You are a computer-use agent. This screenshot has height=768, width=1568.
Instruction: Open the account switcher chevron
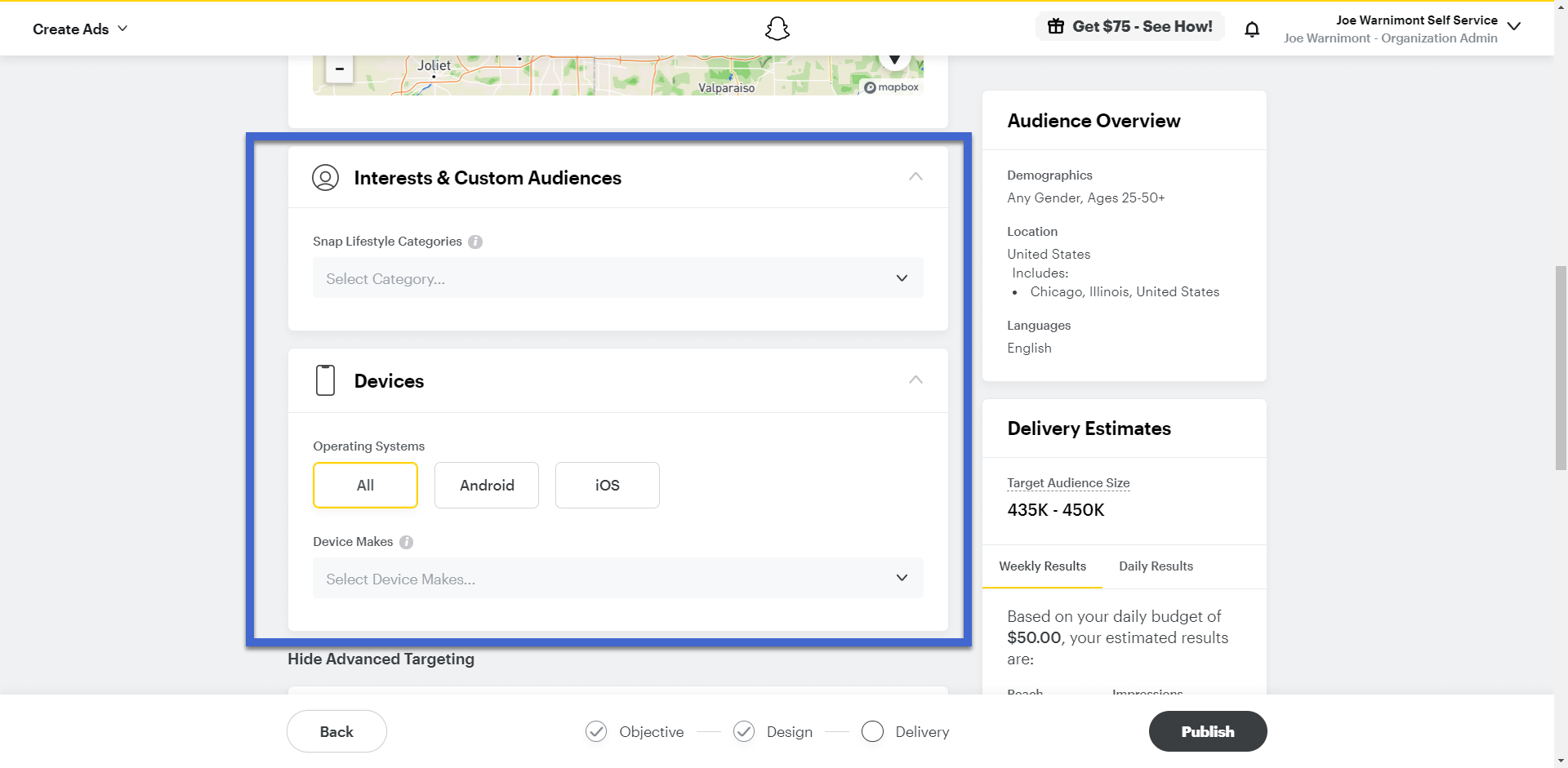click(1514, 26)
